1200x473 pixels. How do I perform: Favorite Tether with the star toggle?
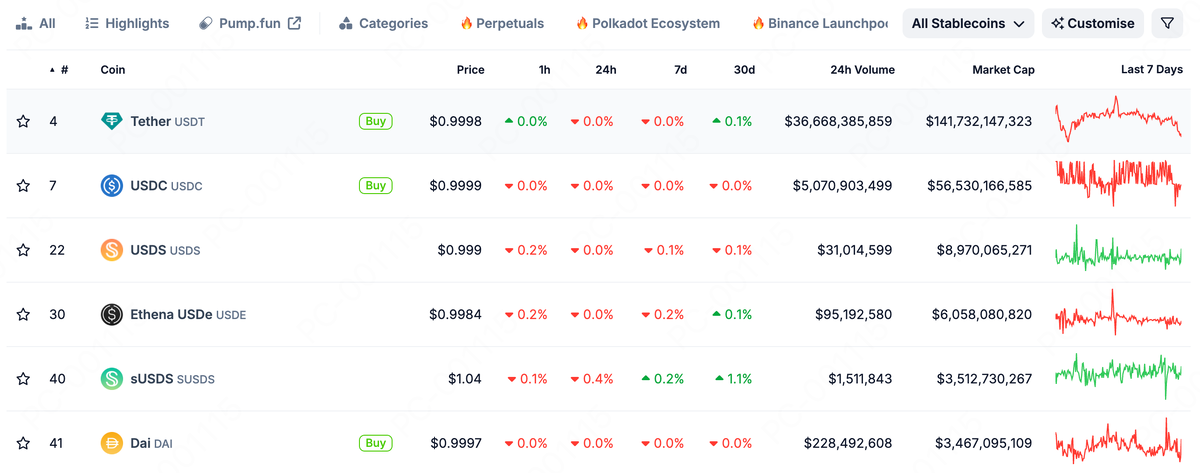coord(23,121)
